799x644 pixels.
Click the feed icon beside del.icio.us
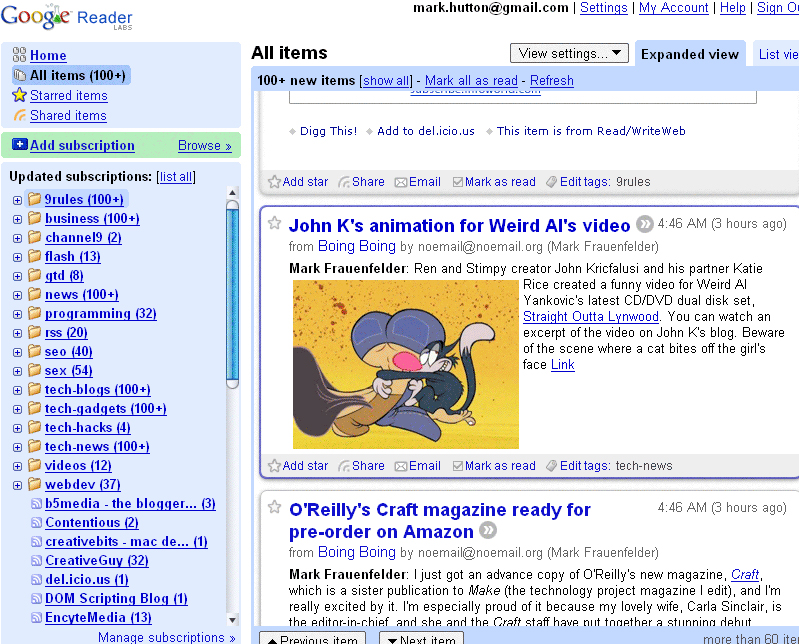pyautogui.click(x=36, y=580)
